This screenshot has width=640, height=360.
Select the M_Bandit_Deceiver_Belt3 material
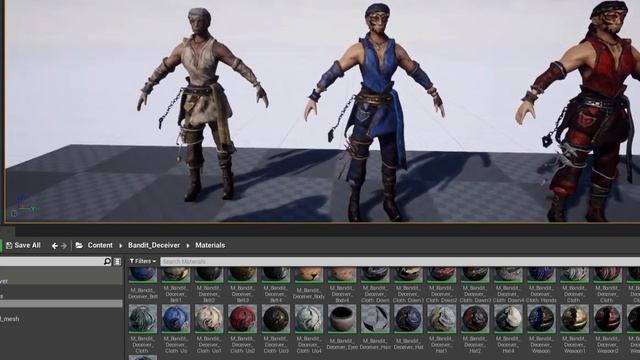pyautogui.click(x=242, y=284)
